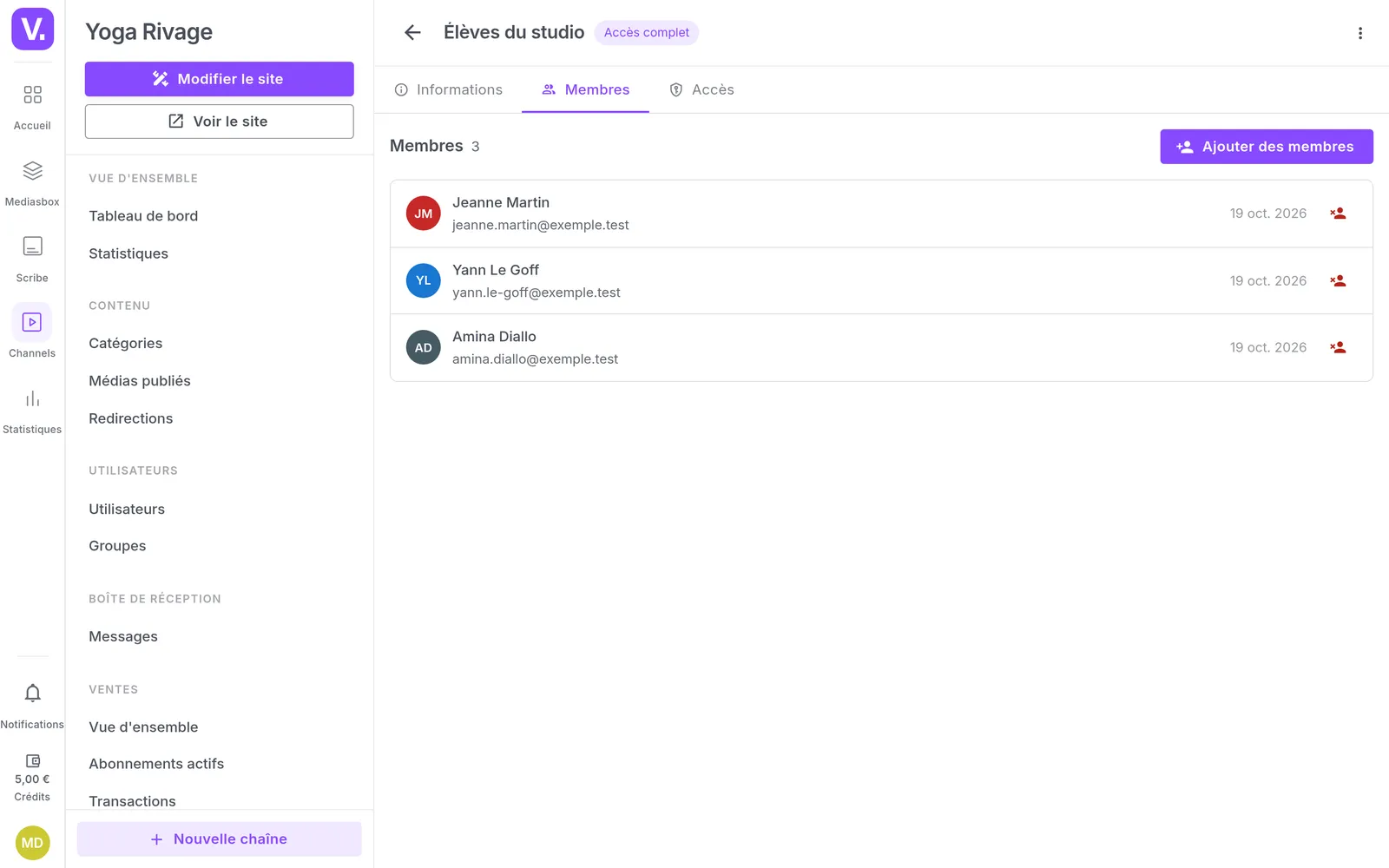
Task: Select Channels in the left rail
Action: point(32,331)
